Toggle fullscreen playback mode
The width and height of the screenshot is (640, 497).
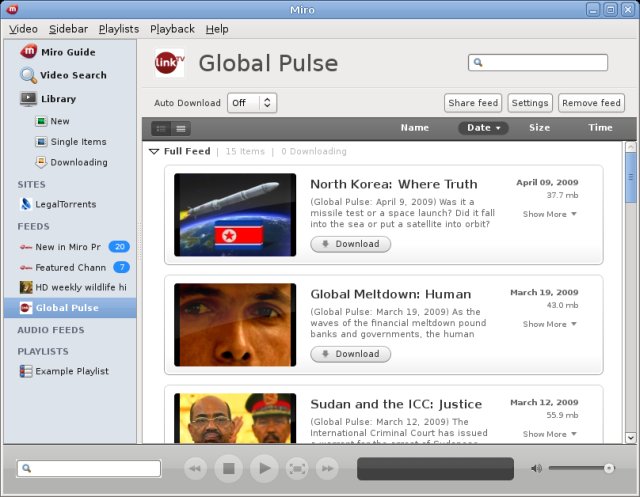[x=297, y=468]
